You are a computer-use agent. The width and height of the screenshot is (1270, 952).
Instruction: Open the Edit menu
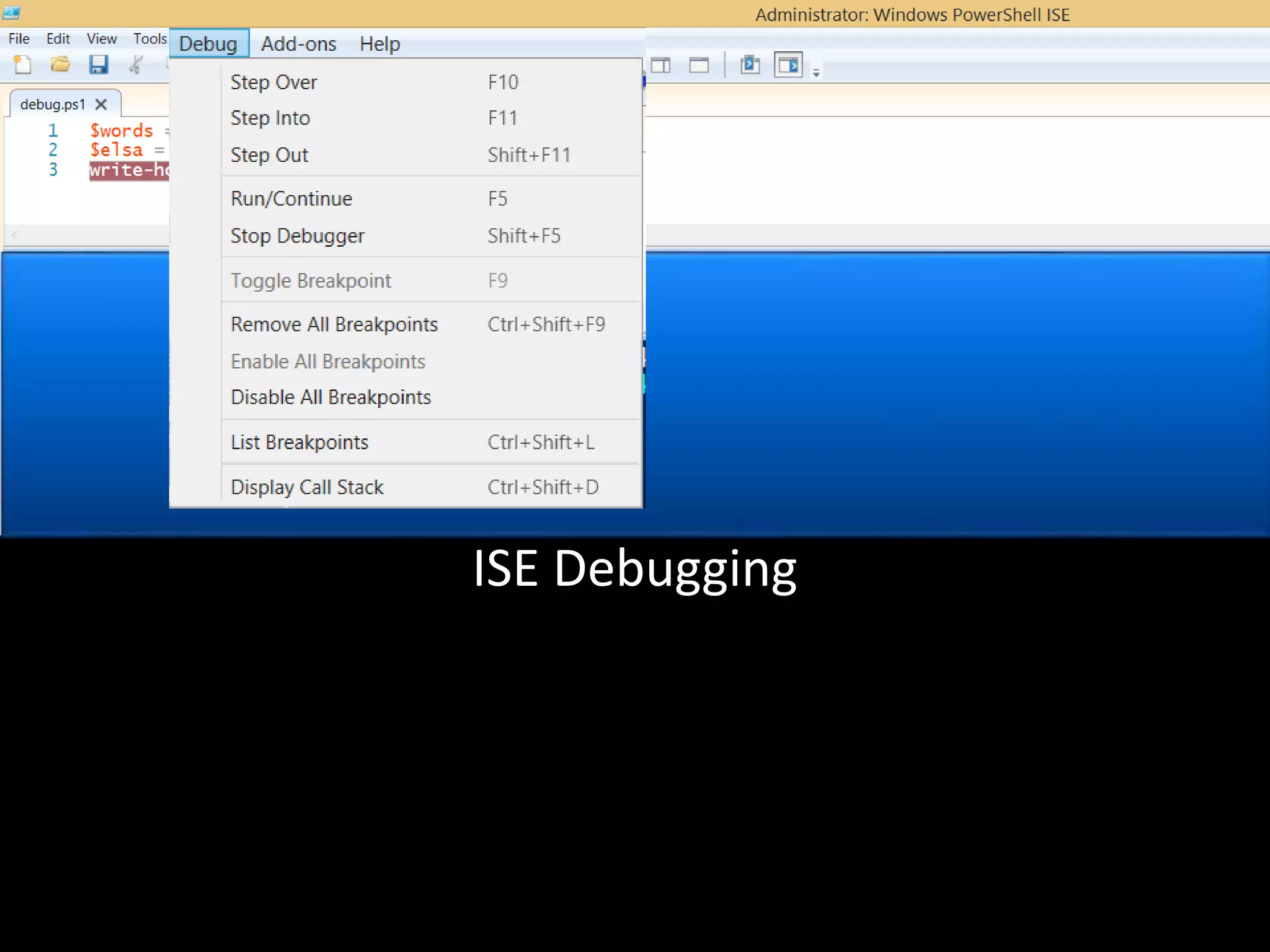point(58,38)
